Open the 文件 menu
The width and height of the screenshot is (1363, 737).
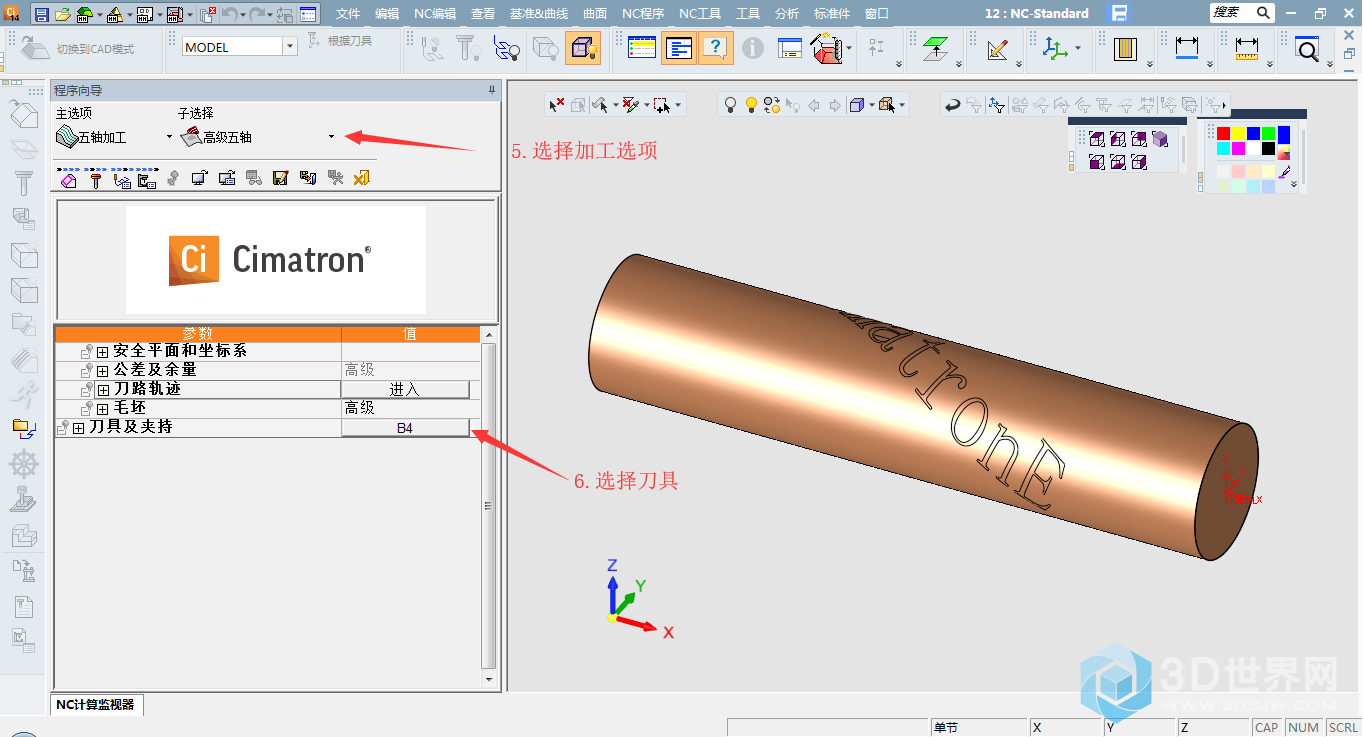pos(348,14)
